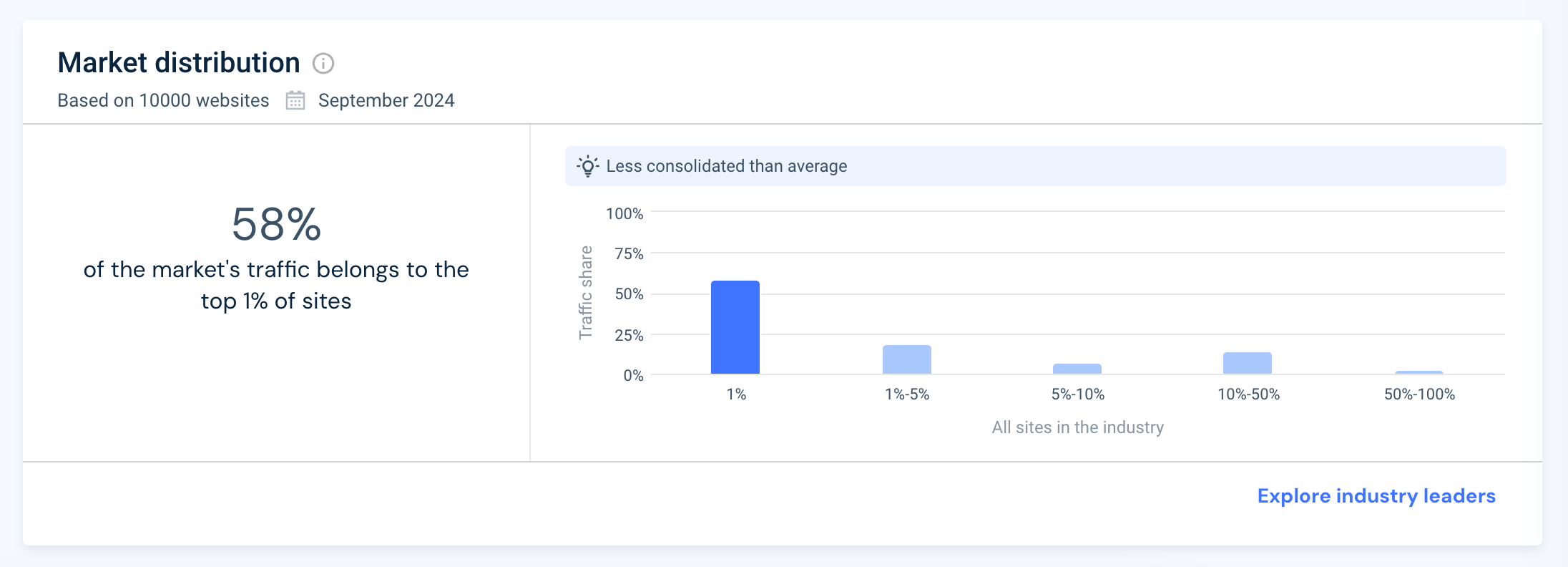Select the tiny 50%-100% bar
This screenshot has width=1568, height=567.
click(1418, 372)
